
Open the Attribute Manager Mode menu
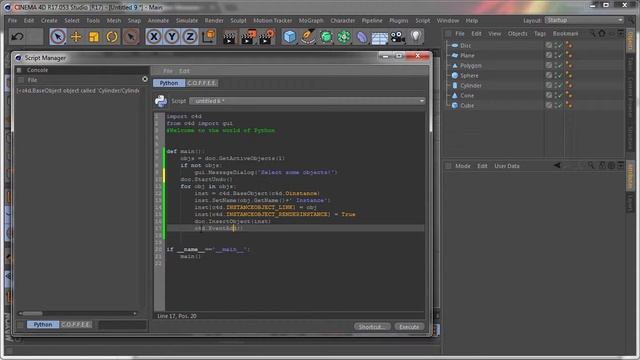pos(463,166)
